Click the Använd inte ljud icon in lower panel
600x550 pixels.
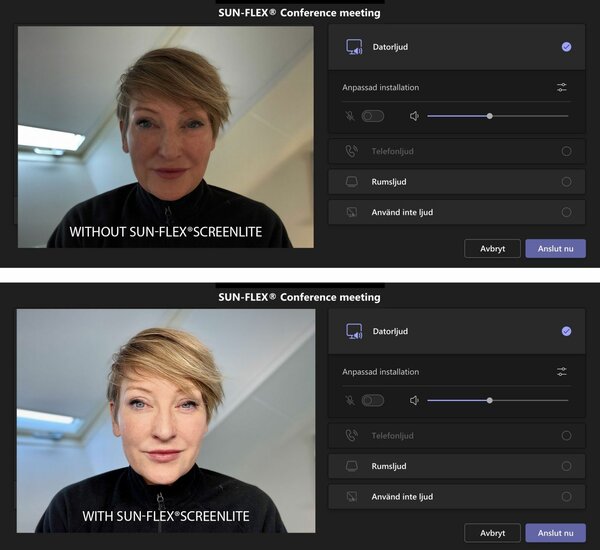tap(352, 497)
